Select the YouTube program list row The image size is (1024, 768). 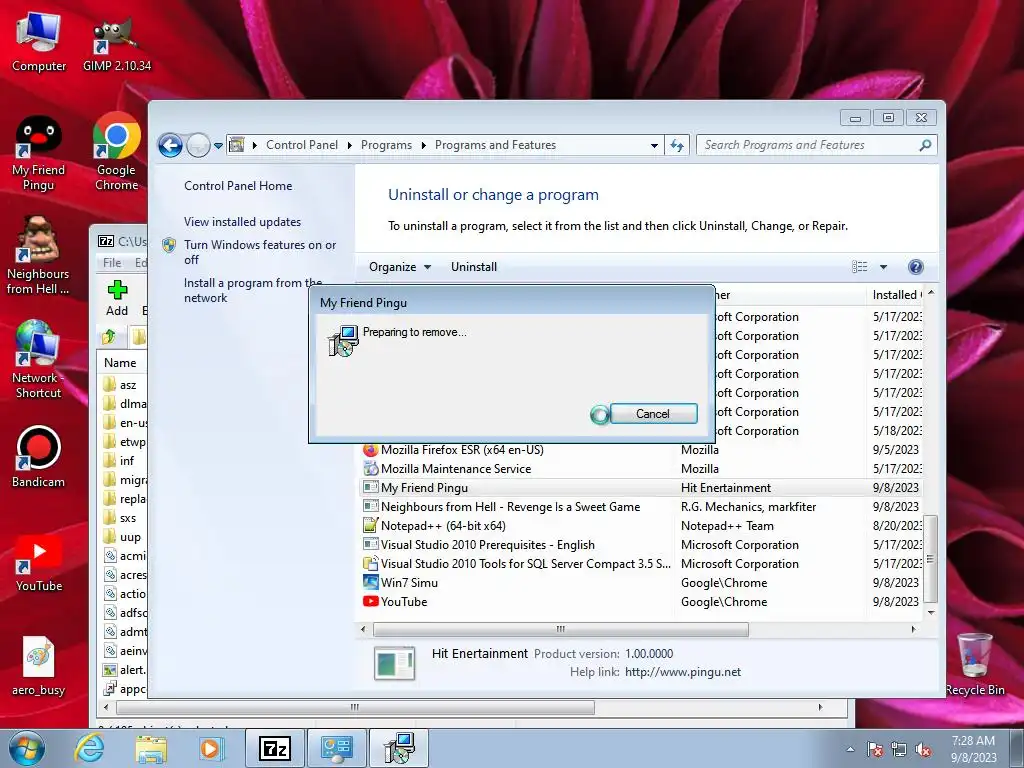click(641, 601)
